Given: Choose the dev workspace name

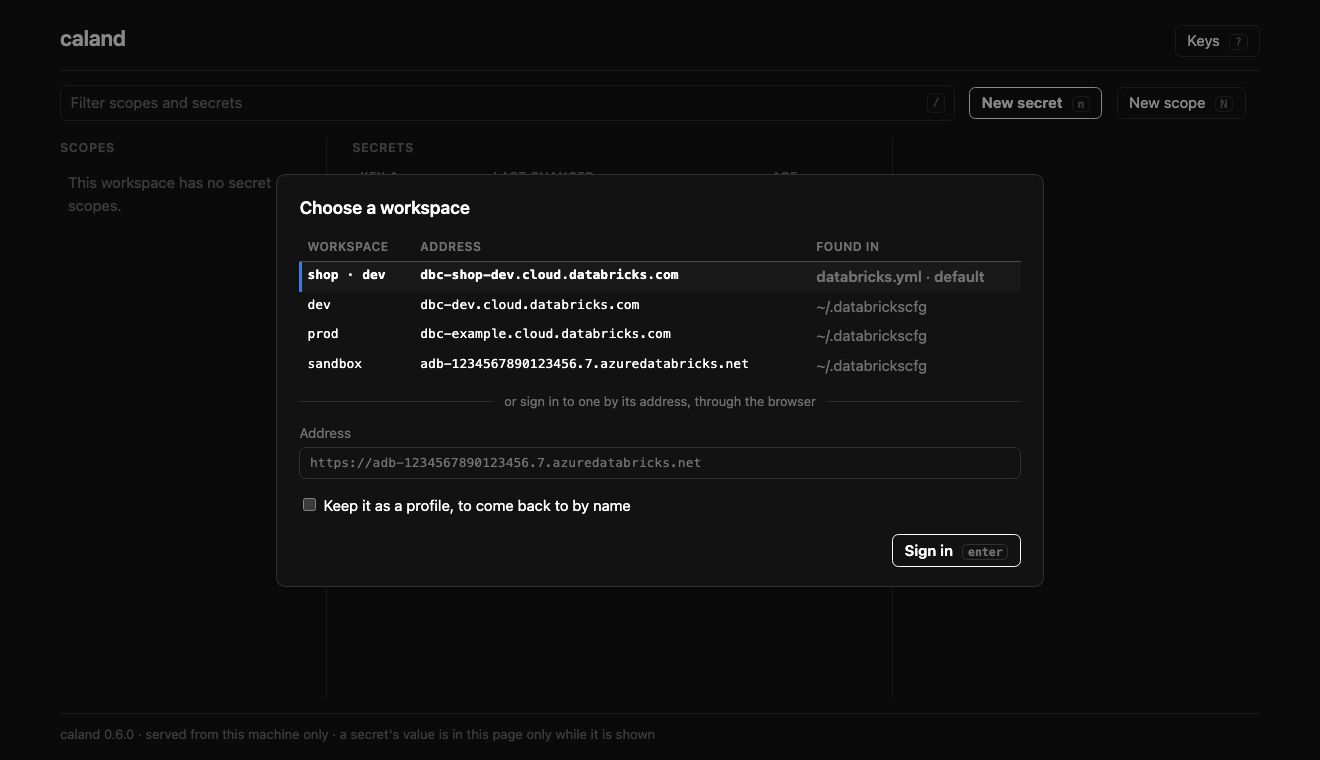Looking at the screenshot, I should pos(319,305).
